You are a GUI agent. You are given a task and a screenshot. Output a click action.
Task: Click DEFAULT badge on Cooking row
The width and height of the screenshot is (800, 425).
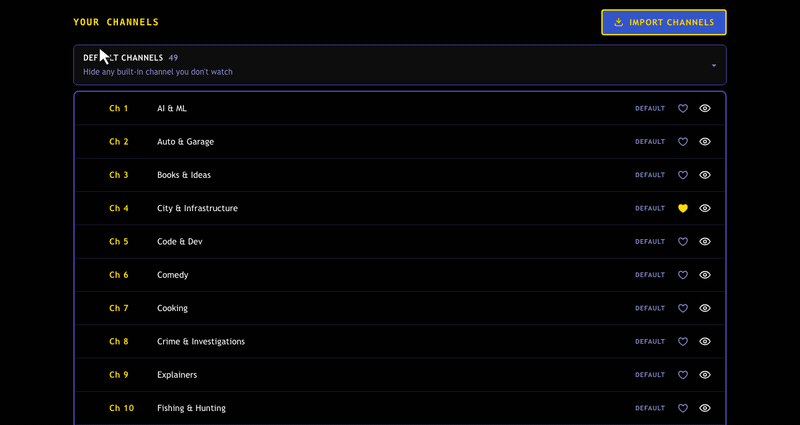tap(650, 308)
